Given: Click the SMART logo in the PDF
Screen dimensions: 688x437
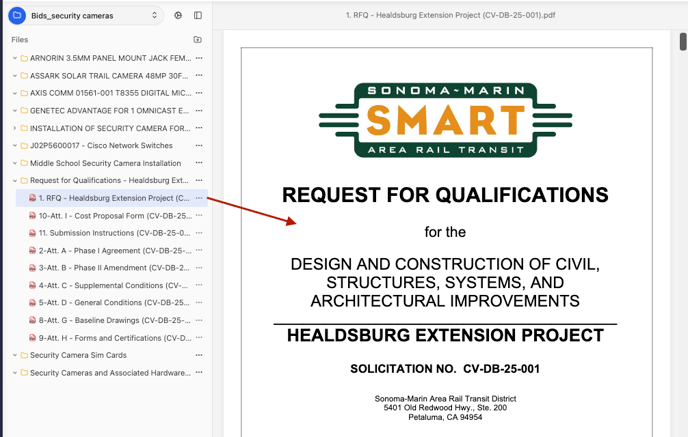Looking at the screenshot, I should point(445,120).
